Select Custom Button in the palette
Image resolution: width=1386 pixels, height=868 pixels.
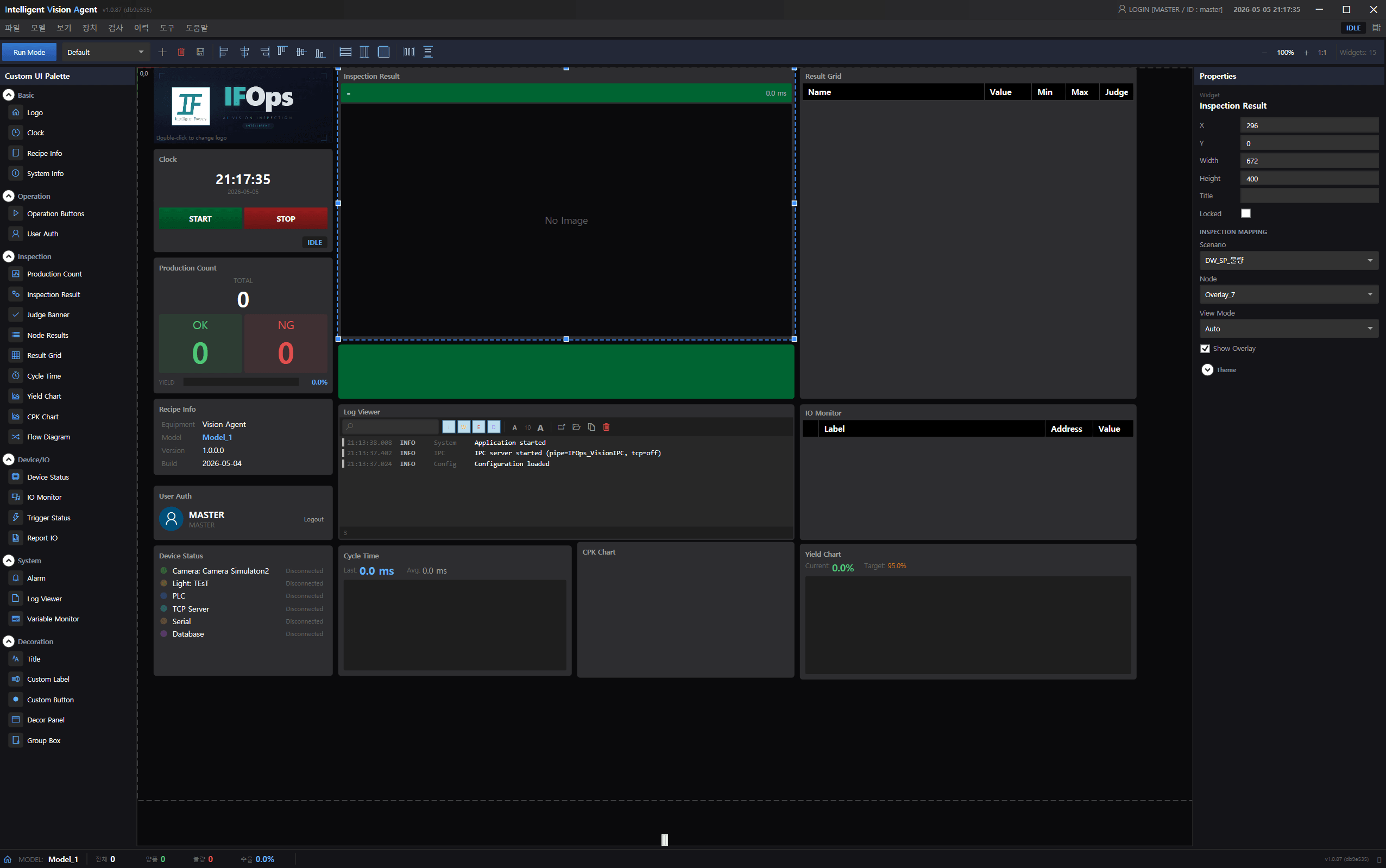click(50, 700)
